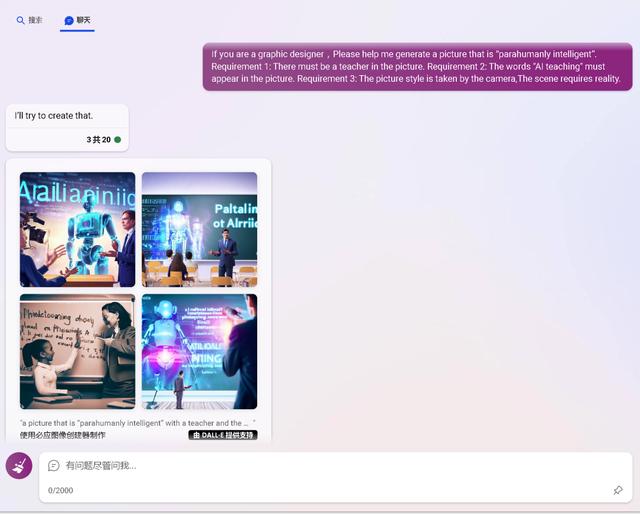The height and width of the screenshot is (514, 640).
Task: Open the top-left generated robot teacher image
Action: pyautogui.click(x=77, y=229)
